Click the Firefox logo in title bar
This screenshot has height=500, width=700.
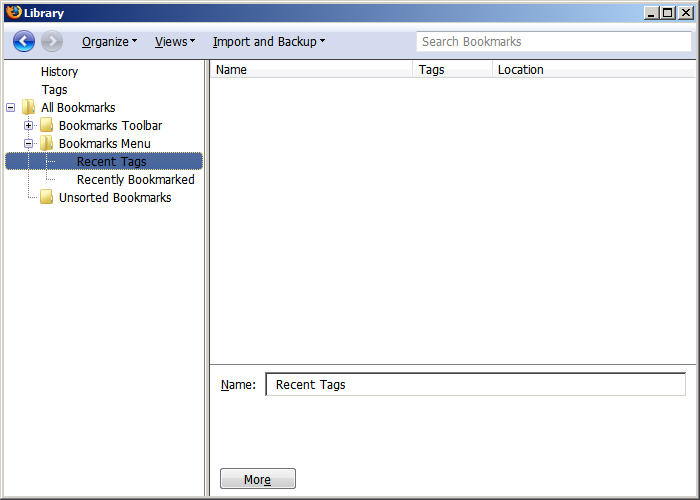[14, 12]
